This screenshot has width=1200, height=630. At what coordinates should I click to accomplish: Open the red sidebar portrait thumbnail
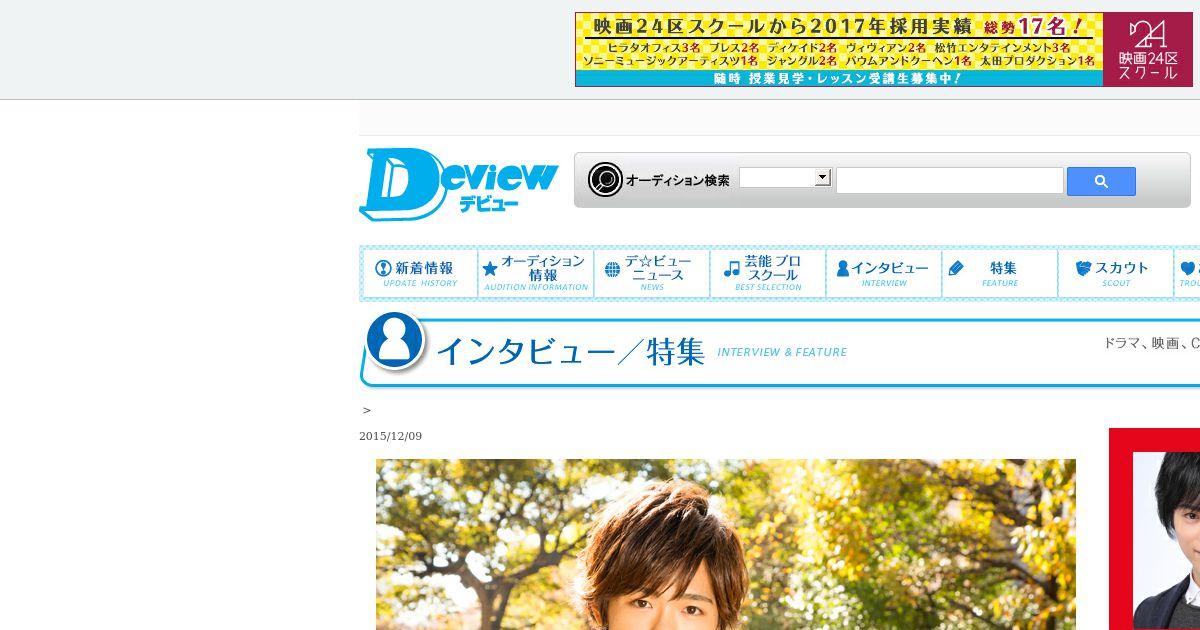click(1155, 529)
